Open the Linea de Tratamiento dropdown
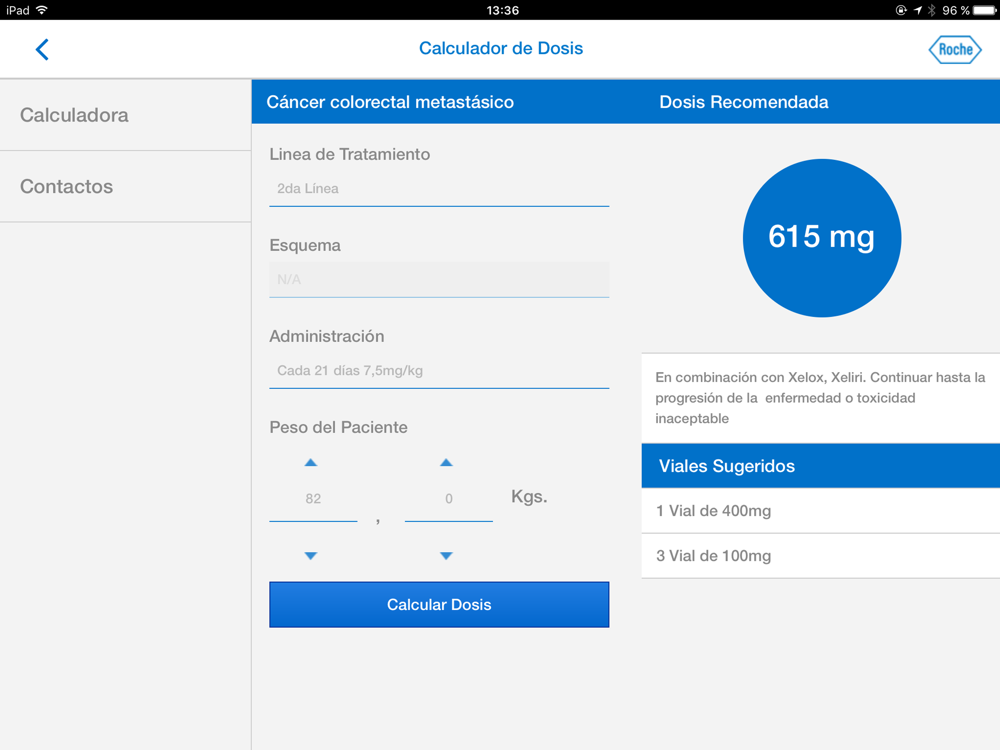Viewport: 1000px width, 750px height. click(x=439, y=189)
